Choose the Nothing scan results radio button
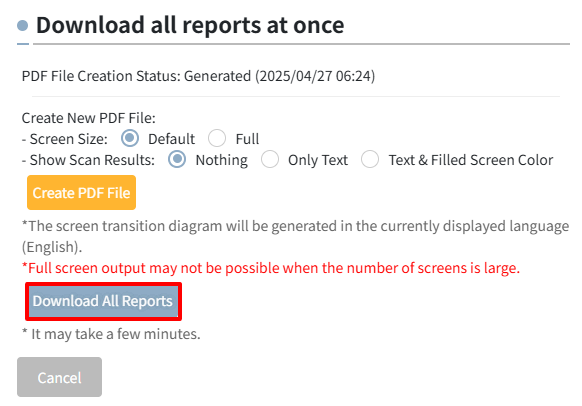The height and width of the screenshot is (406, 582). (x=177, y=160)
